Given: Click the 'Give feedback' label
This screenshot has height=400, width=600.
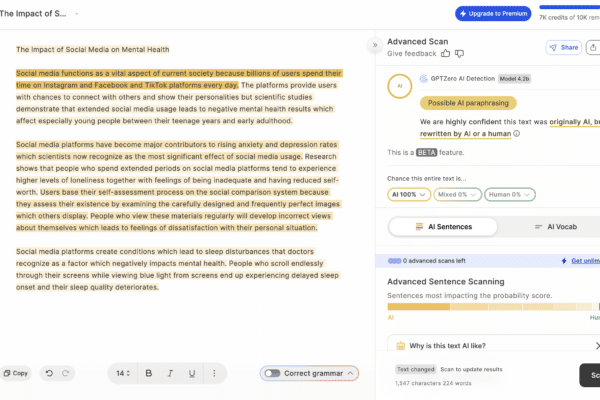Looking at the screenshot, I should point(411,54).
